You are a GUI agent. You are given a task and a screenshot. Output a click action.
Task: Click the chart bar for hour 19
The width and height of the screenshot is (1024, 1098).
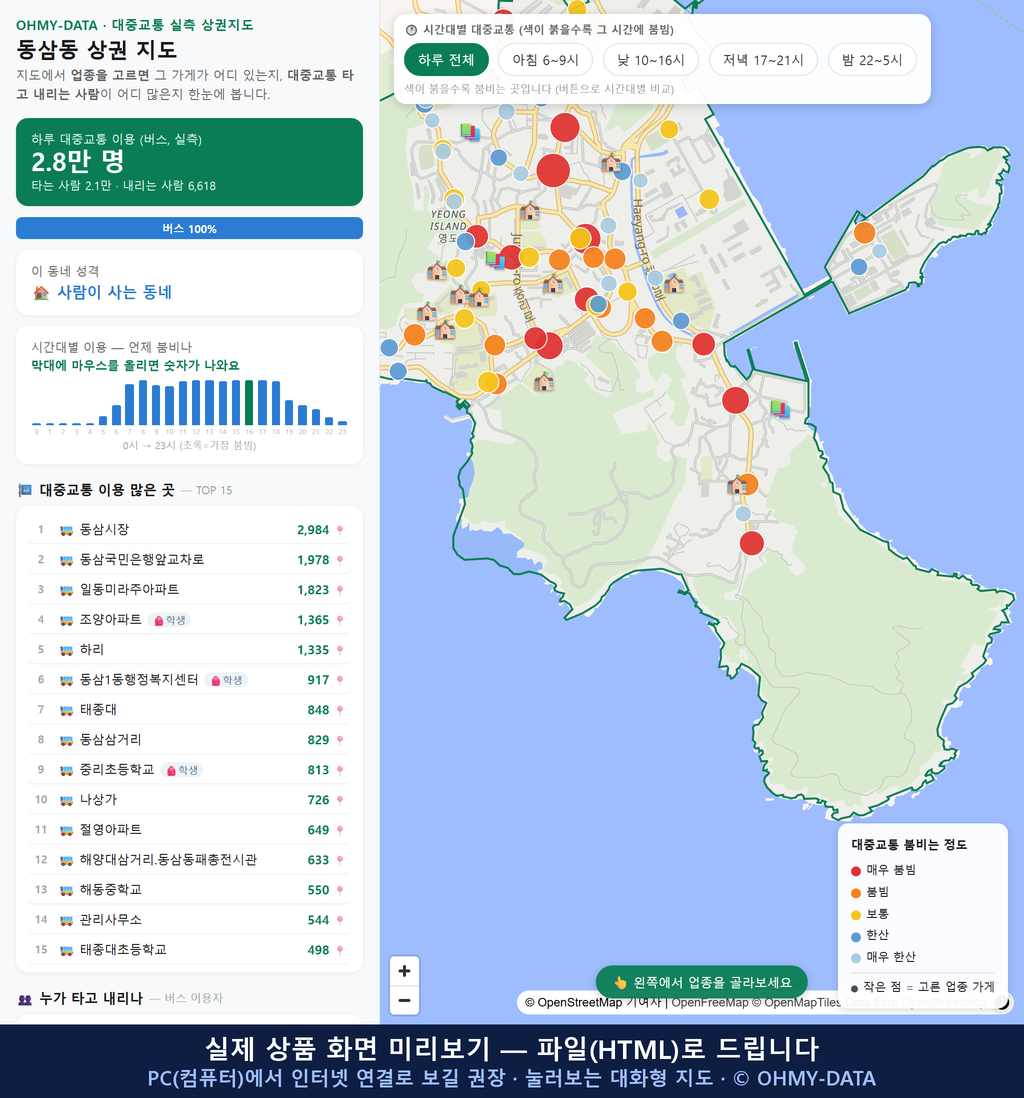coord(289,412)
